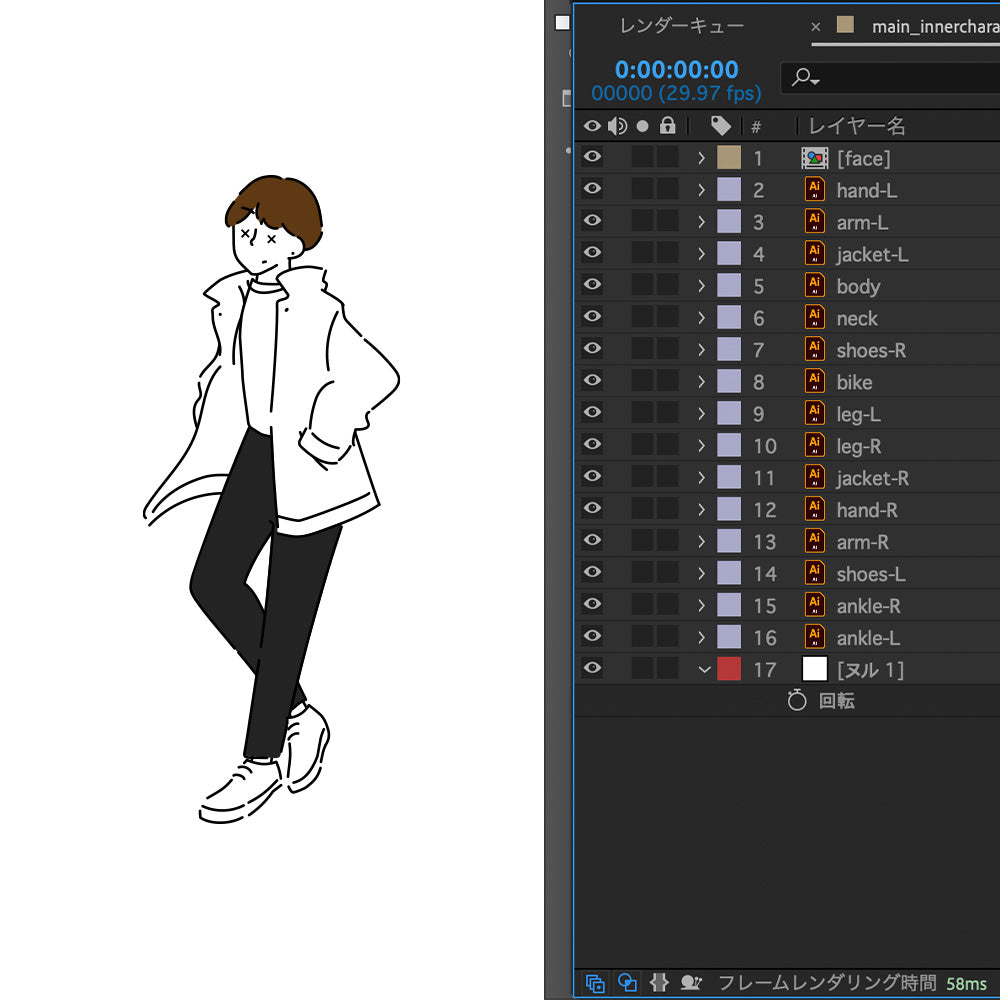
Task: Click the 0:00:00:00 current timecode
Action: [x=676, y=70]
